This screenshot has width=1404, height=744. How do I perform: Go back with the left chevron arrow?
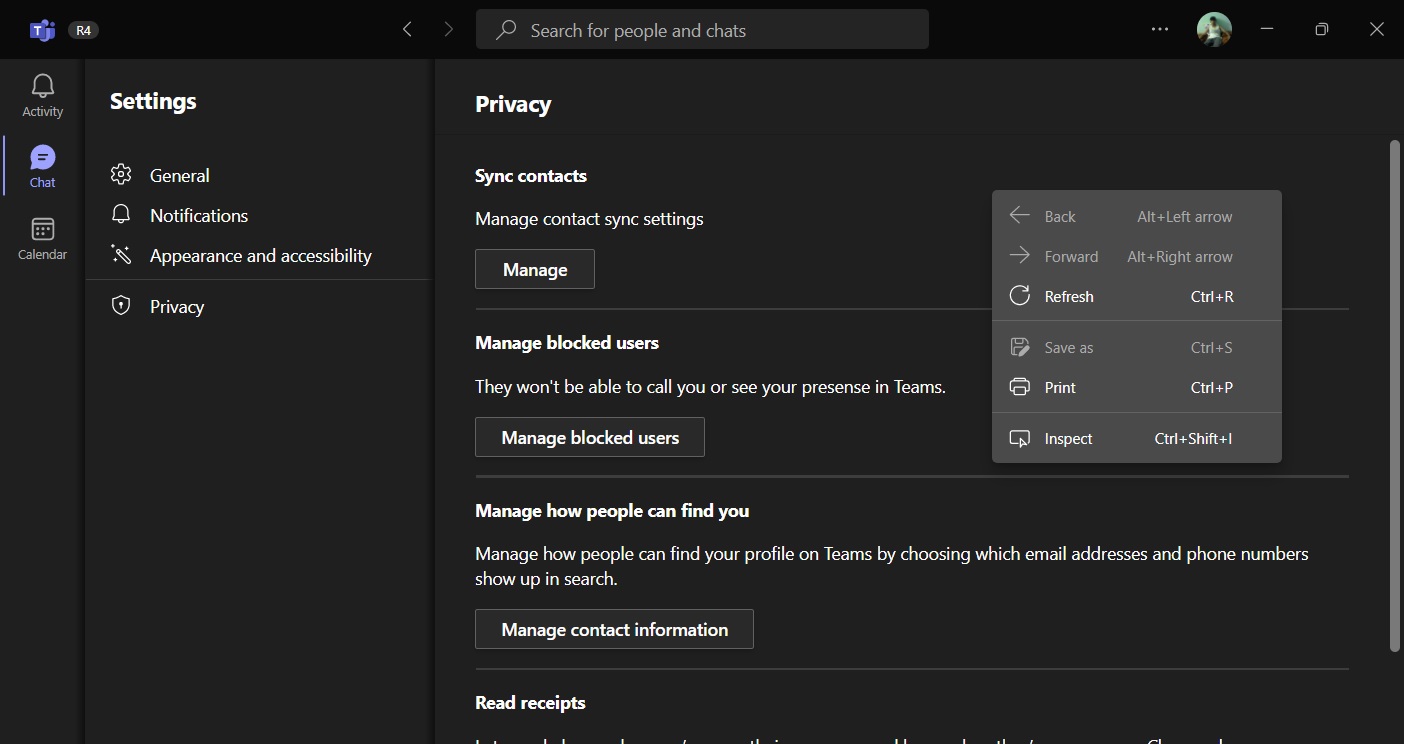[x=407, y=30]
